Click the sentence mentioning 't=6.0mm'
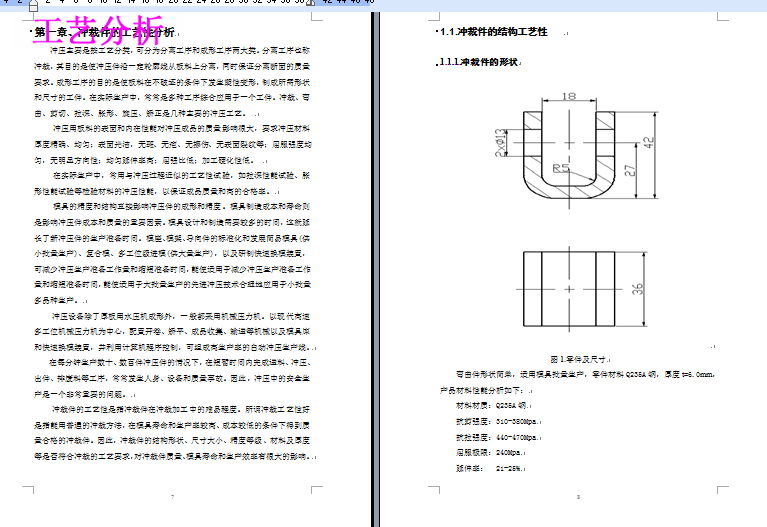This screenshot has width=767, height=527. coord(586,374)
